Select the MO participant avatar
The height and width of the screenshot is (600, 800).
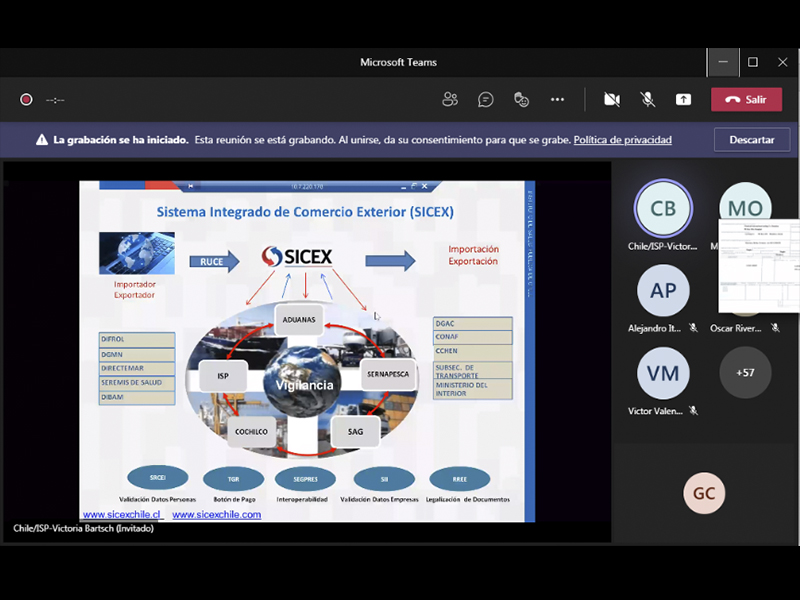745,202
